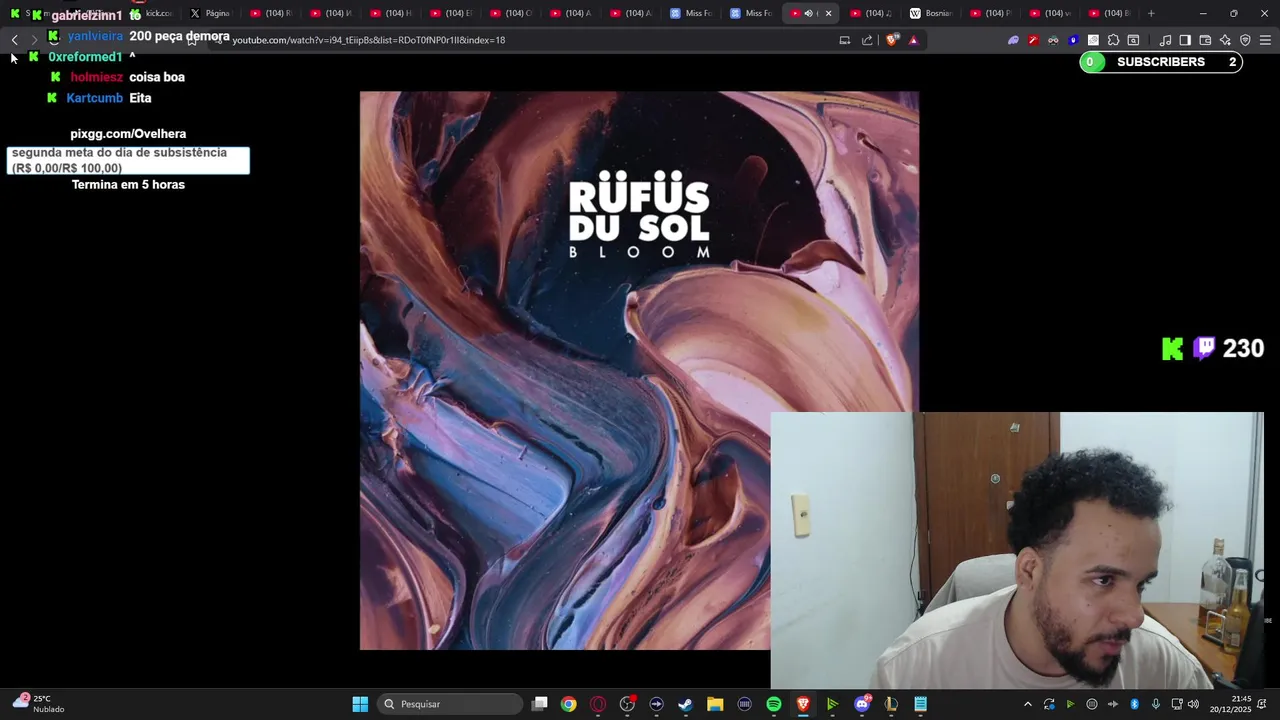The width and height of the screenshot is (1280, 720).
Task: Open a new browser tab with plus
Action: tap(1151, 13)
